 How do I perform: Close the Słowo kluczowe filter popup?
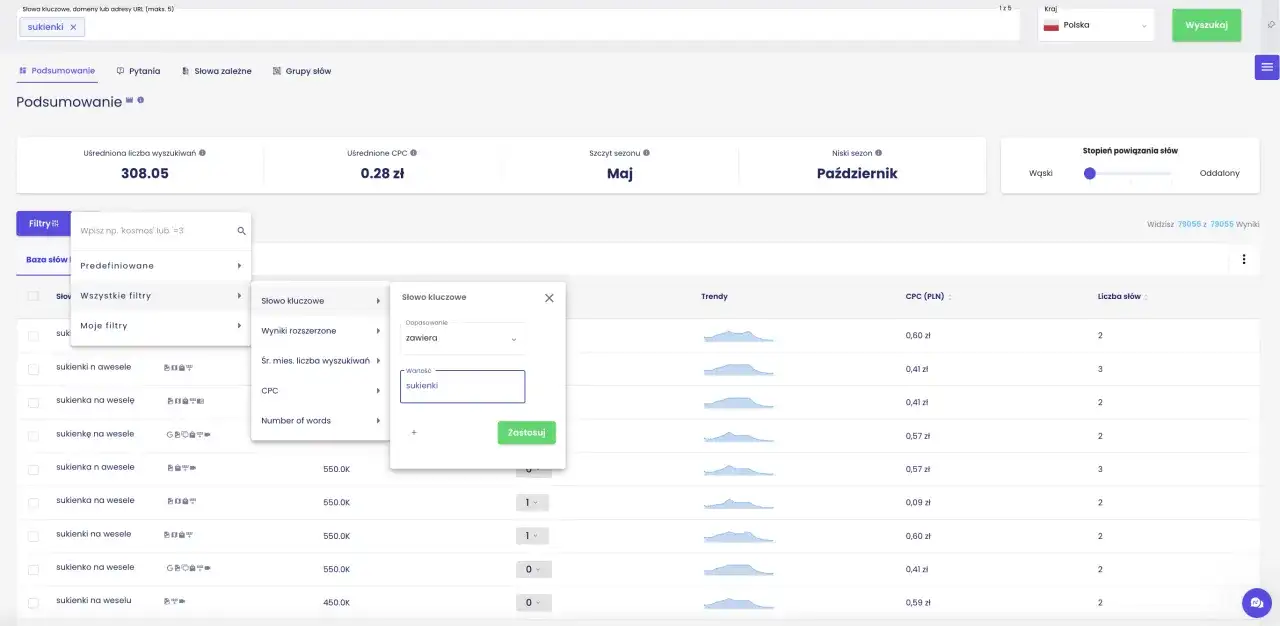[549, 297]
